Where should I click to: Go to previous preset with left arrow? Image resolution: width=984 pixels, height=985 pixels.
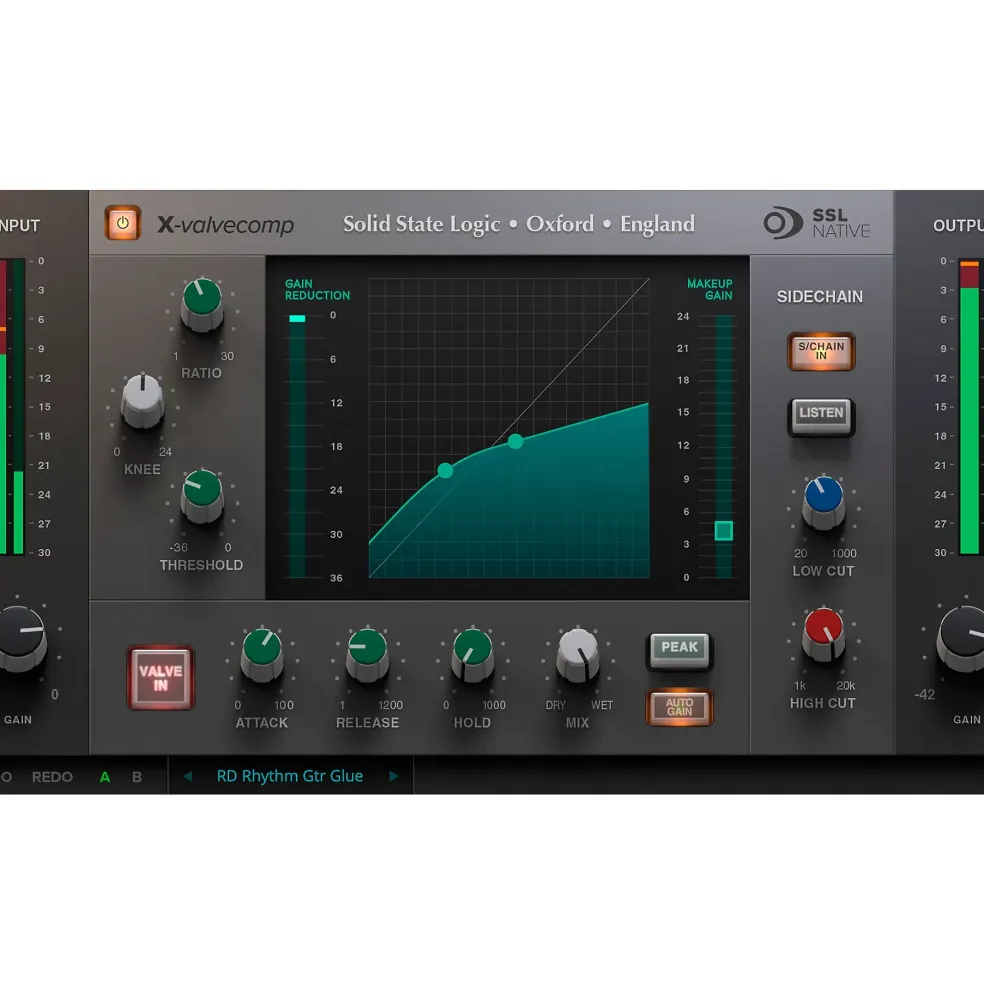point(187,776)
